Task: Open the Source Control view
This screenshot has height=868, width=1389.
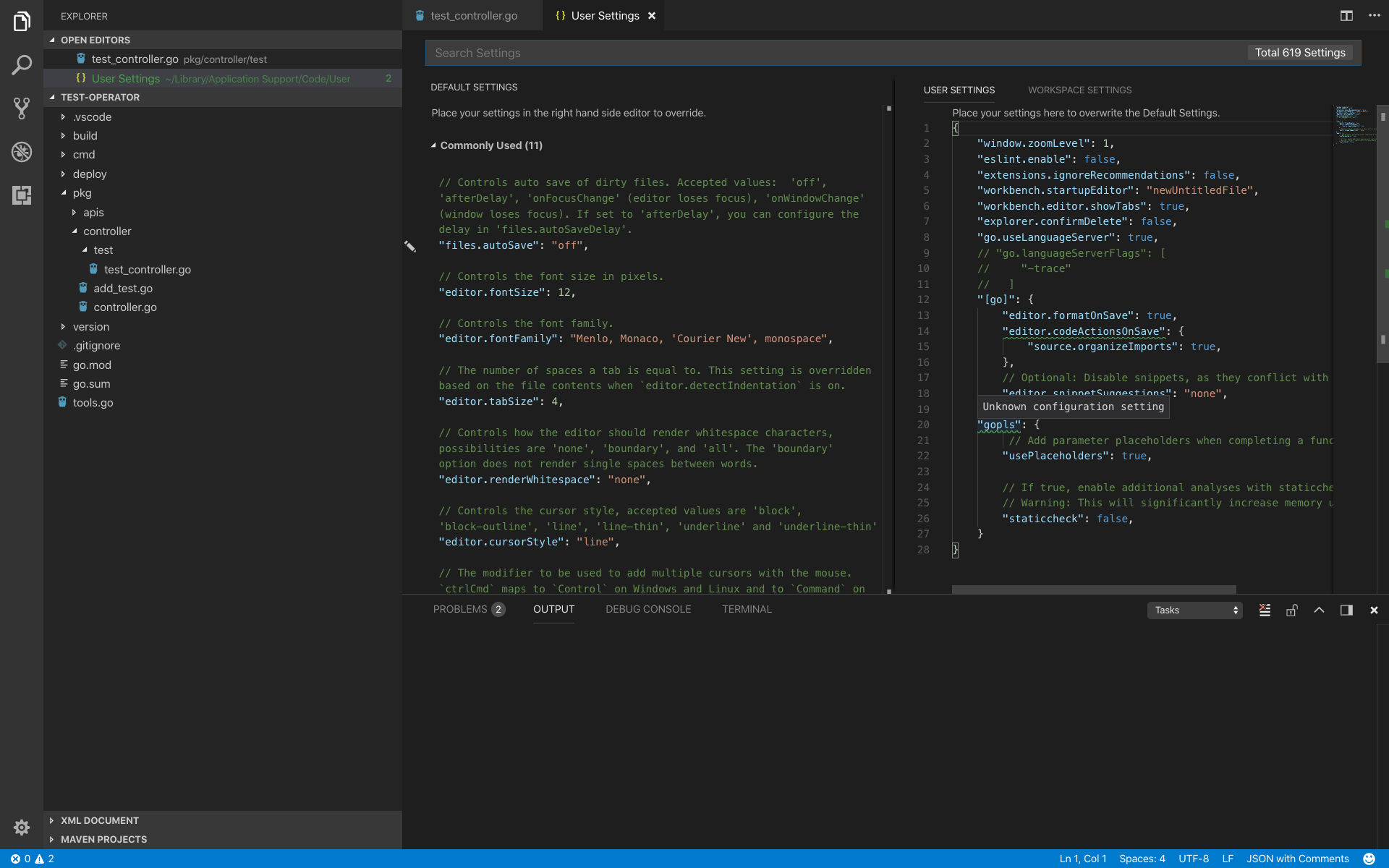Action: (22, 109)
